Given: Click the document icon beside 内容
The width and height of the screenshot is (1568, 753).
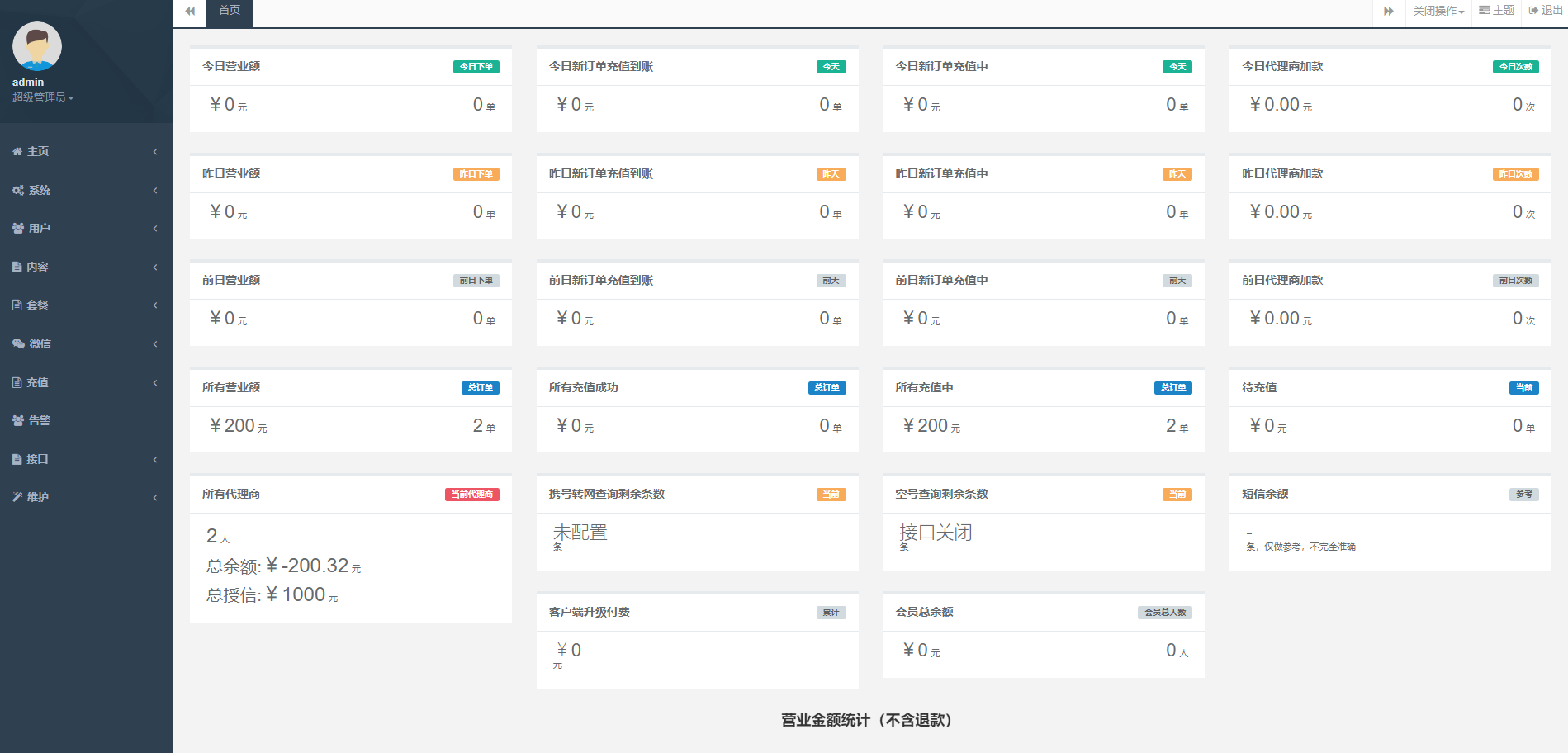Looking at the screenshot, I should tap(17, 268).
